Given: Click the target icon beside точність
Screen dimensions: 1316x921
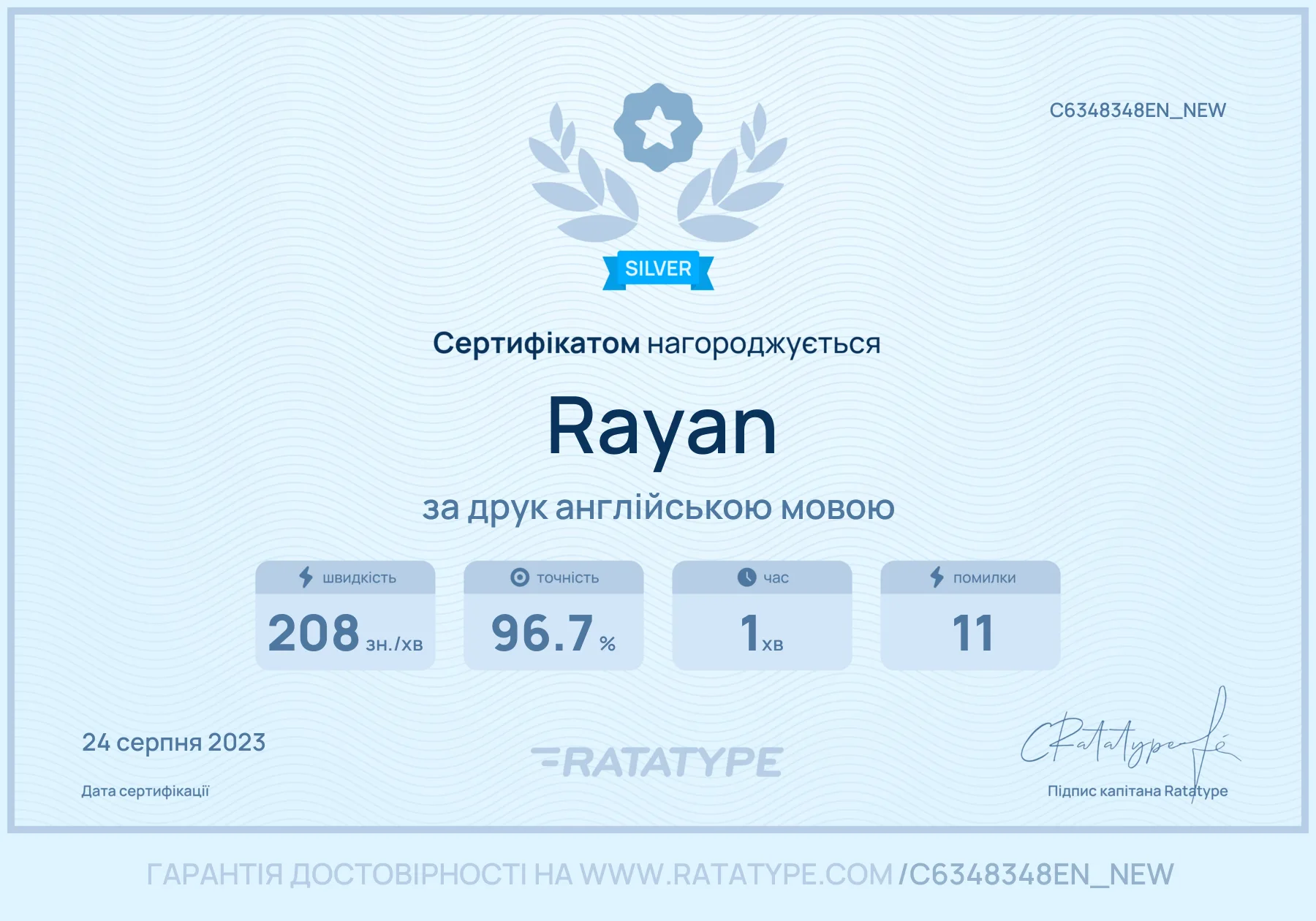Looking at the screenshot, I should tap(519, 577).
